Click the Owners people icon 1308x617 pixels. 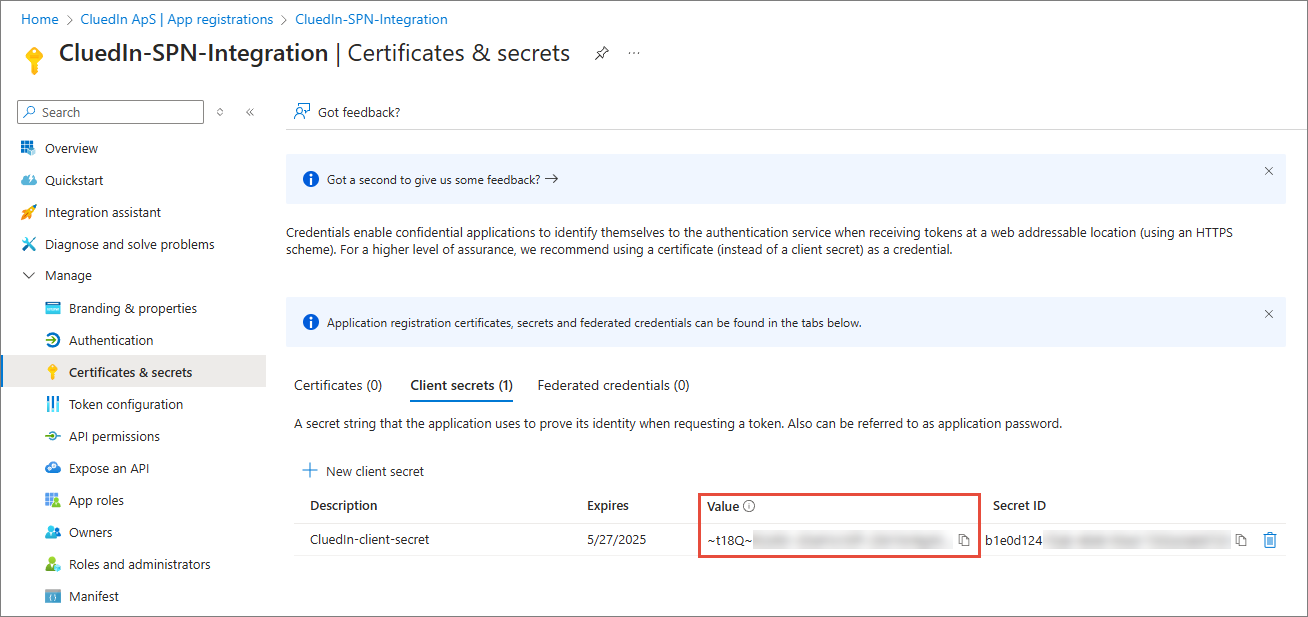[53, 532]
